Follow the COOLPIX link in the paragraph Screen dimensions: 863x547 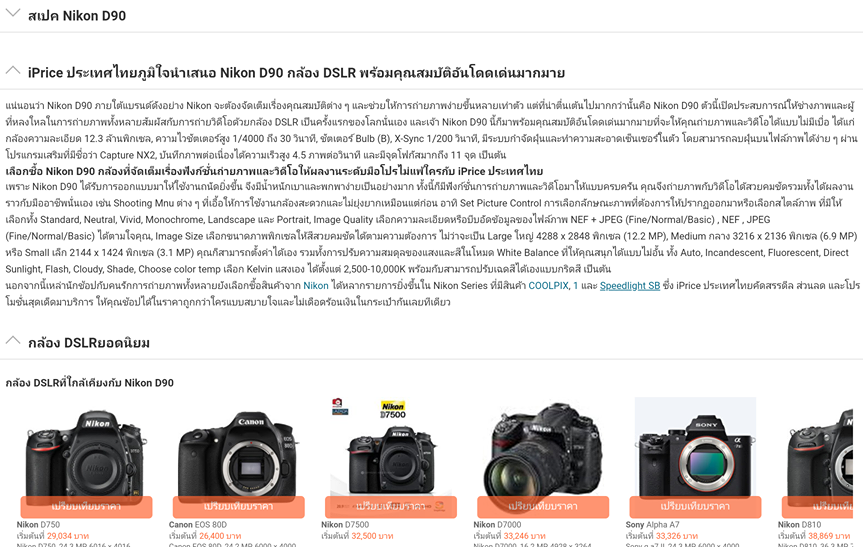pyautogui.click(x=548, y=286)
